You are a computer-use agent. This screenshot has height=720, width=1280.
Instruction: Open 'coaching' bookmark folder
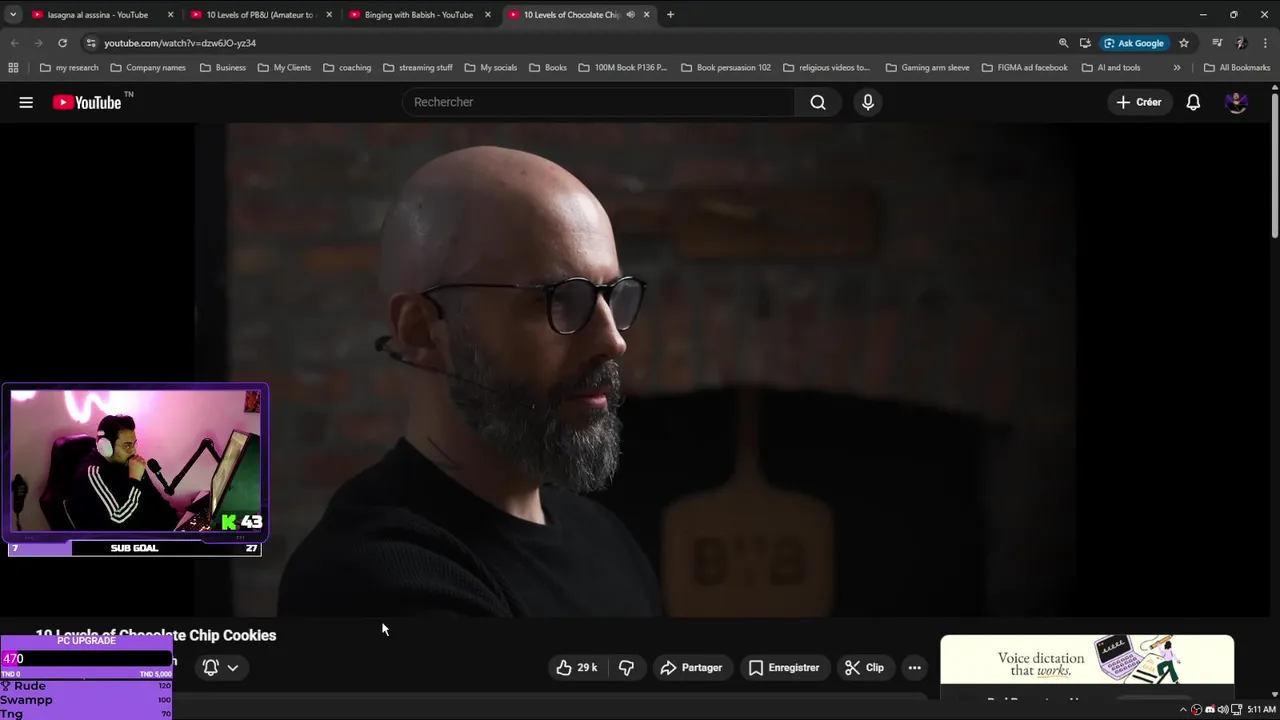(347, 68)
